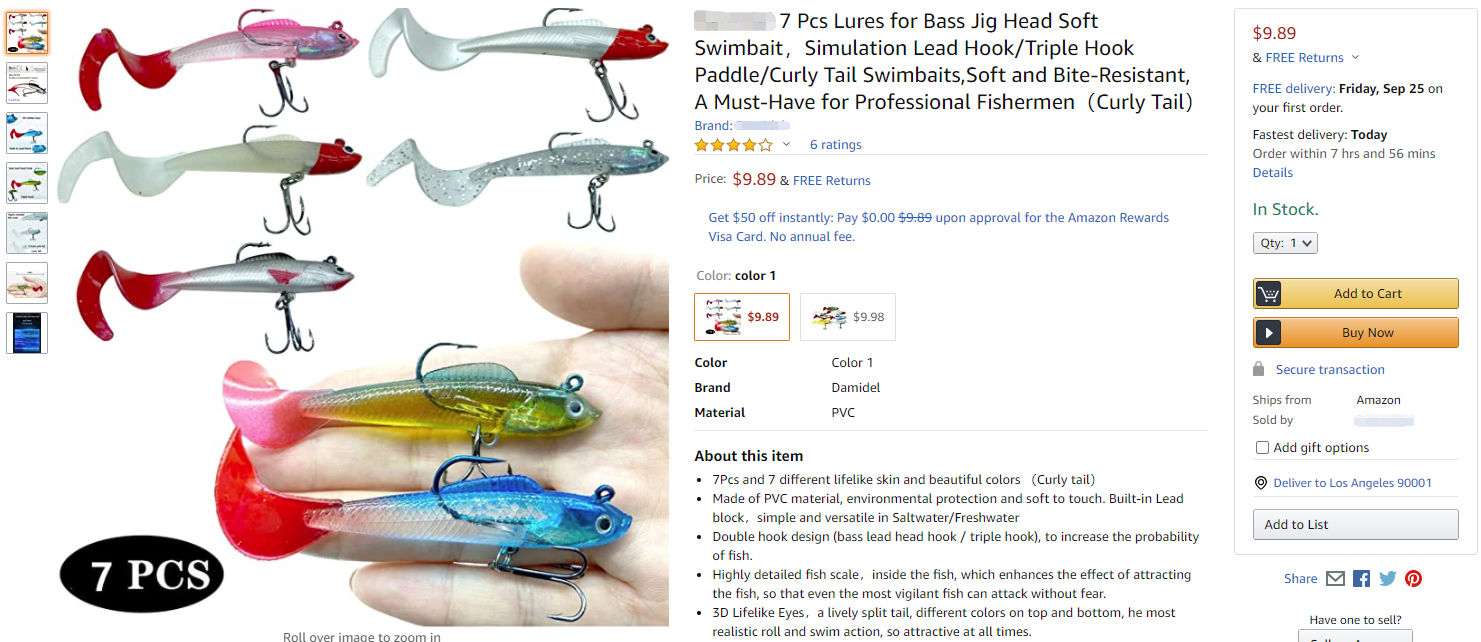The width and height of the screenshot is (1481, 642).
Task: Select the $9.89 color option swatch
Action: click(742, 317)
